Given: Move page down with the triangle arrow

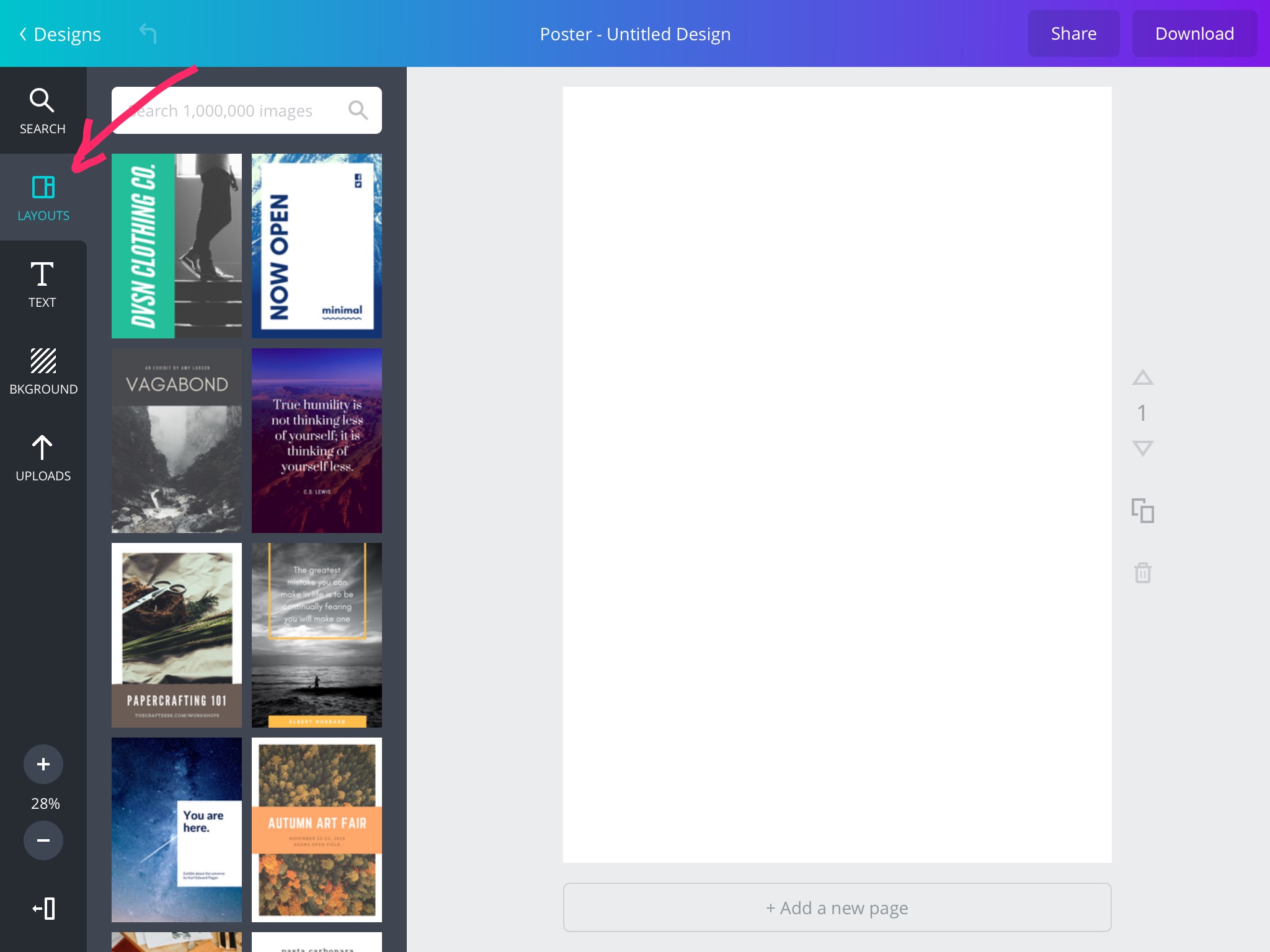Looking at the screenshot, I should click(1142, 447).
